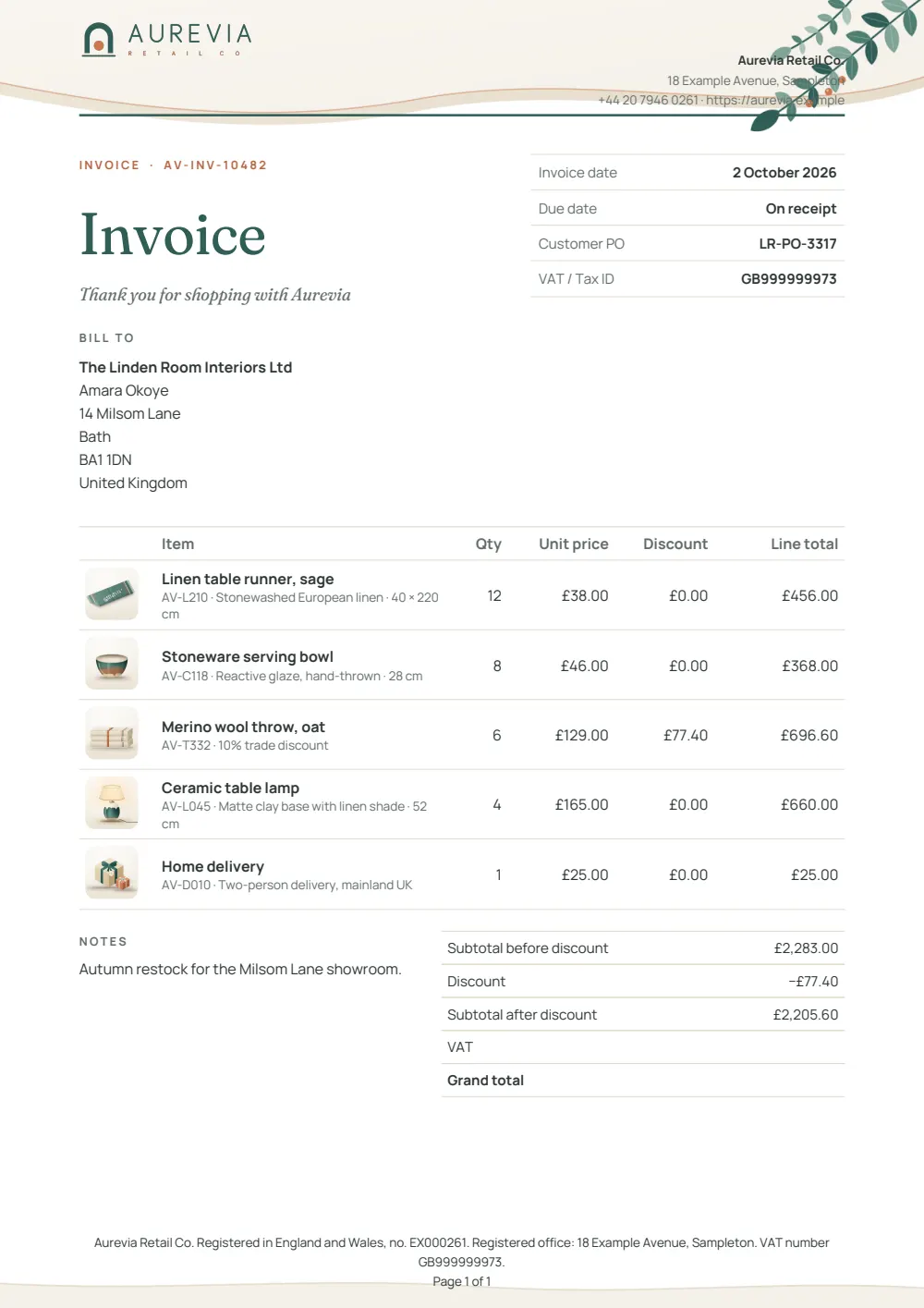This screenshot has height=1308, width=924.
Task: Click the Line total column header
Action: click(x=805, y=544)
